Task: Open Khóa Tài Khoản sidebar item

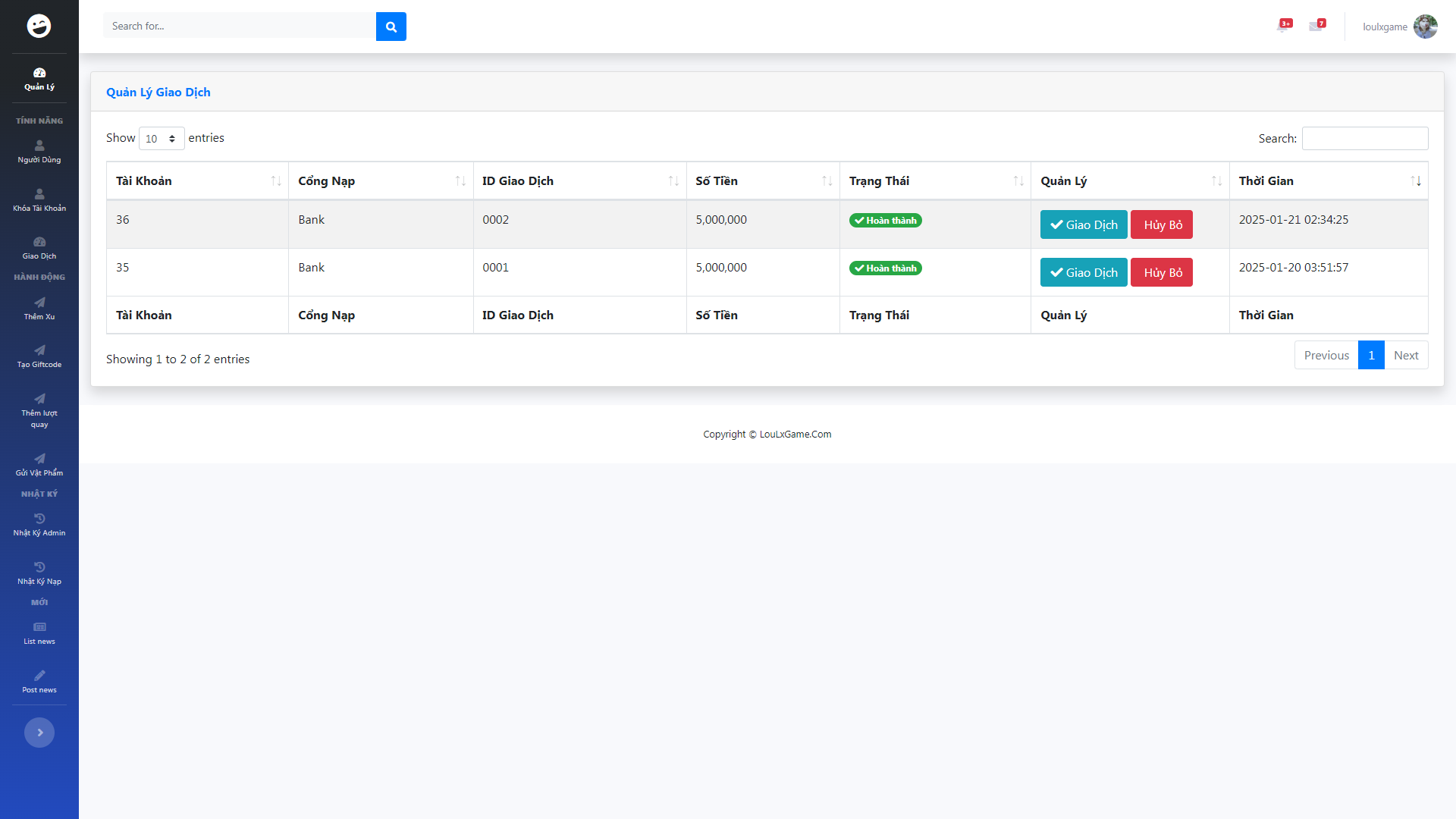Action: 39,199
